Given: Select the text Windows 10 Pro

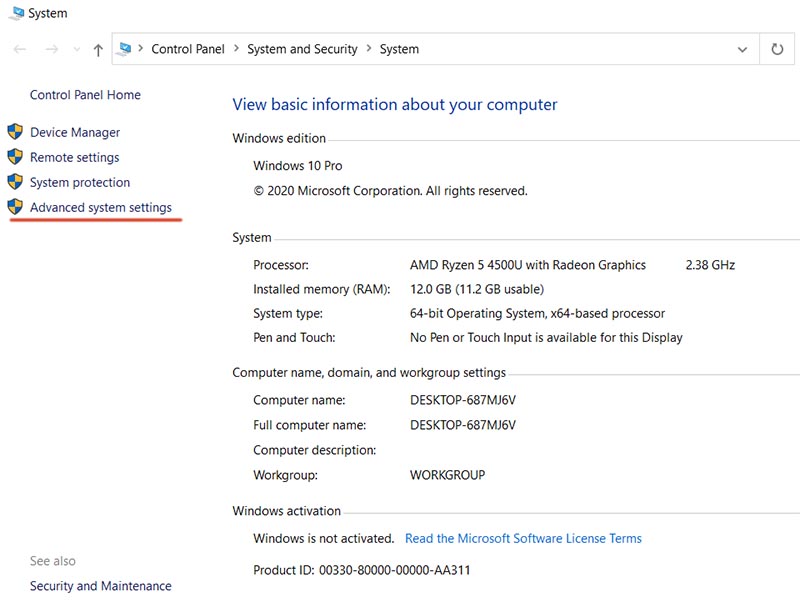Looking at the screenshot, I should point(297,166).
